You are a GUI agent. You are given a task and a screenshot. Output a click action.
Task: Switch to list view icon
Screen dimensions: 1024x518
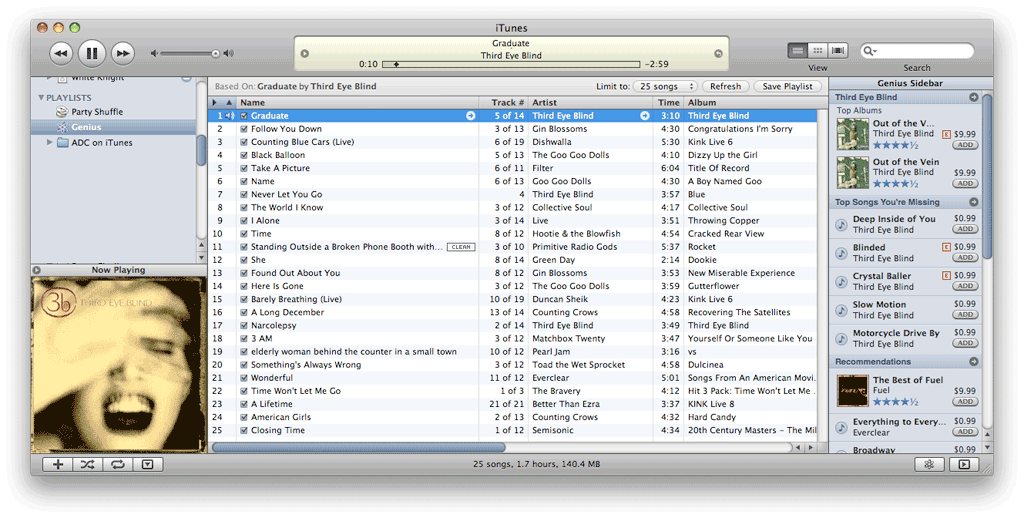pos(797,50)
